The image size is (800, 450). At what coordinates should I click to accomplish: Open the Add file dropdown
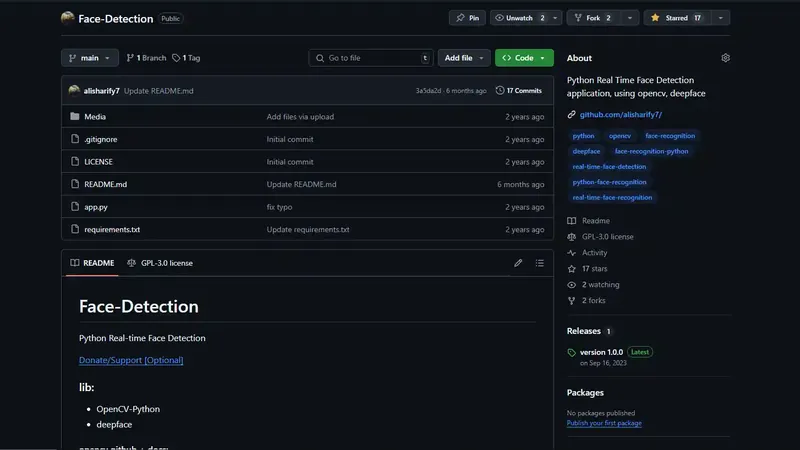pyautogui.click(x=464, y=58)
